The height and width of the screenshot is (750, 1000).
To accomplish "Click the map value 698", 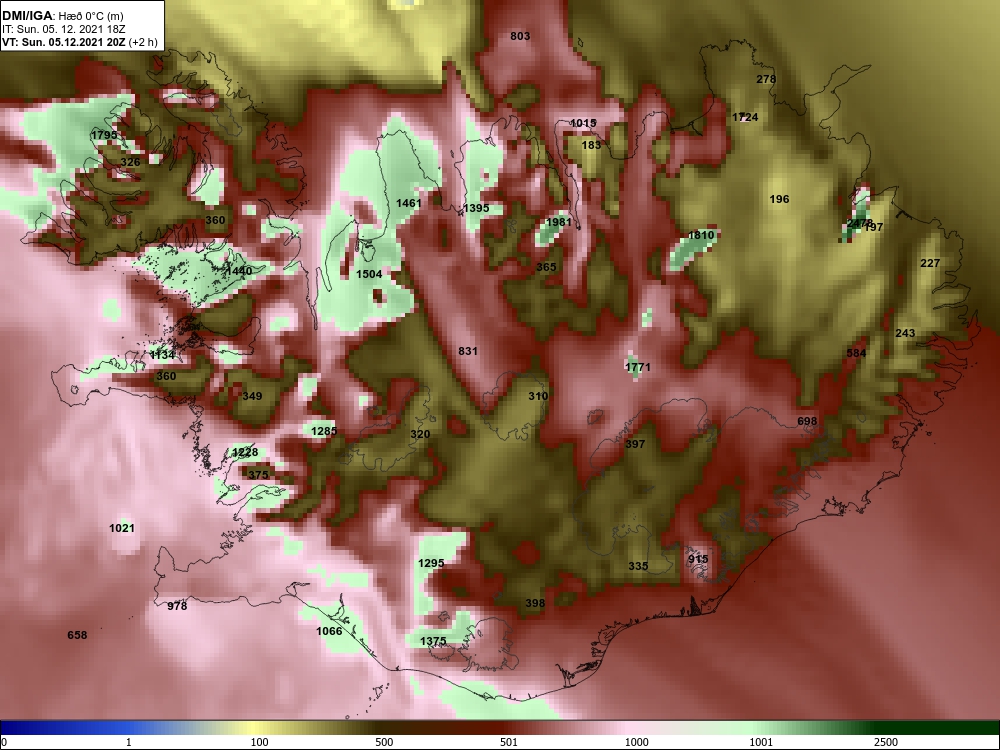I will point(807,421).
